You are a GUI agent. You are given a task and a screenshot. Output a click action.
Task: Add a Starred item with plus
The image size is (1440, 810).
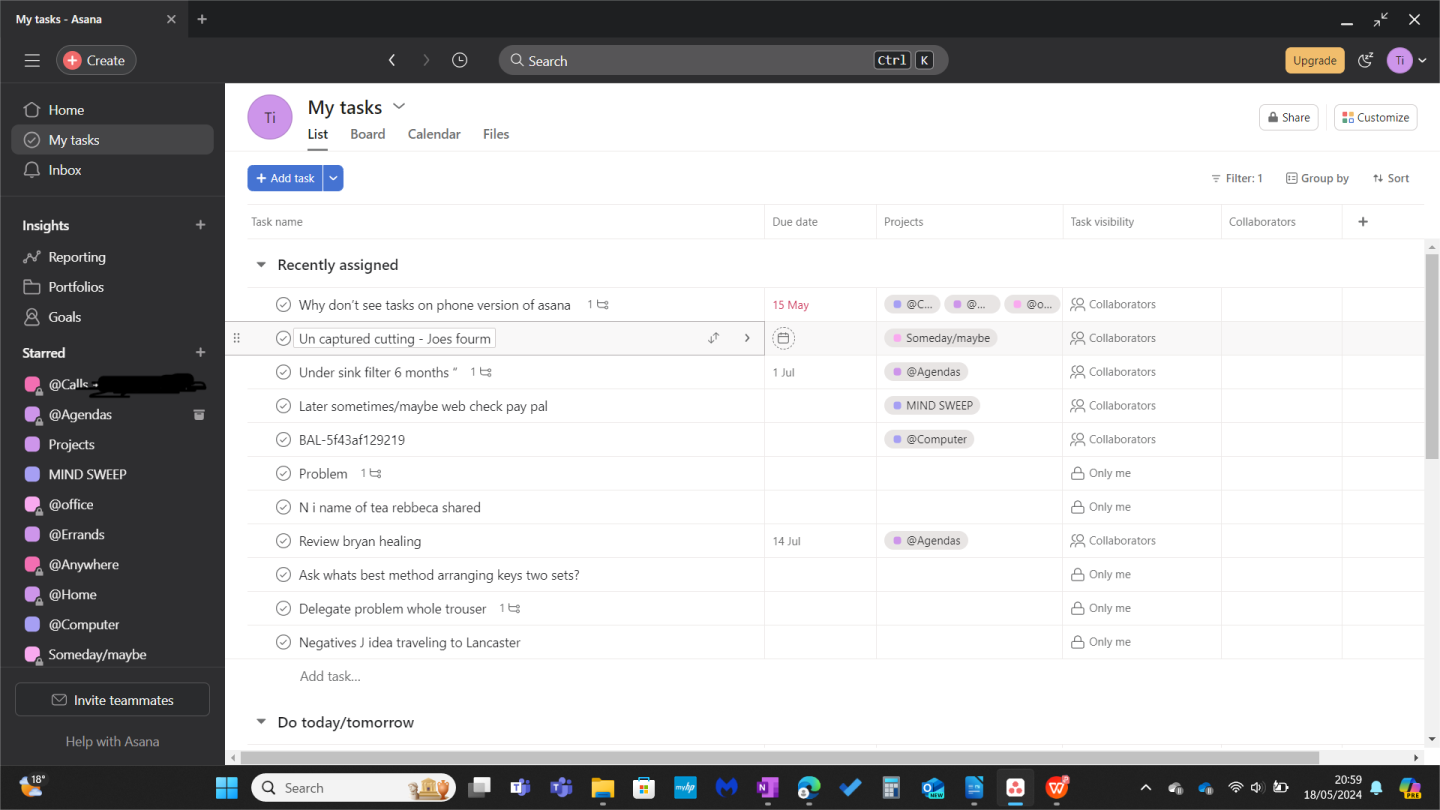pyautogui.click(x=200, y=352)
